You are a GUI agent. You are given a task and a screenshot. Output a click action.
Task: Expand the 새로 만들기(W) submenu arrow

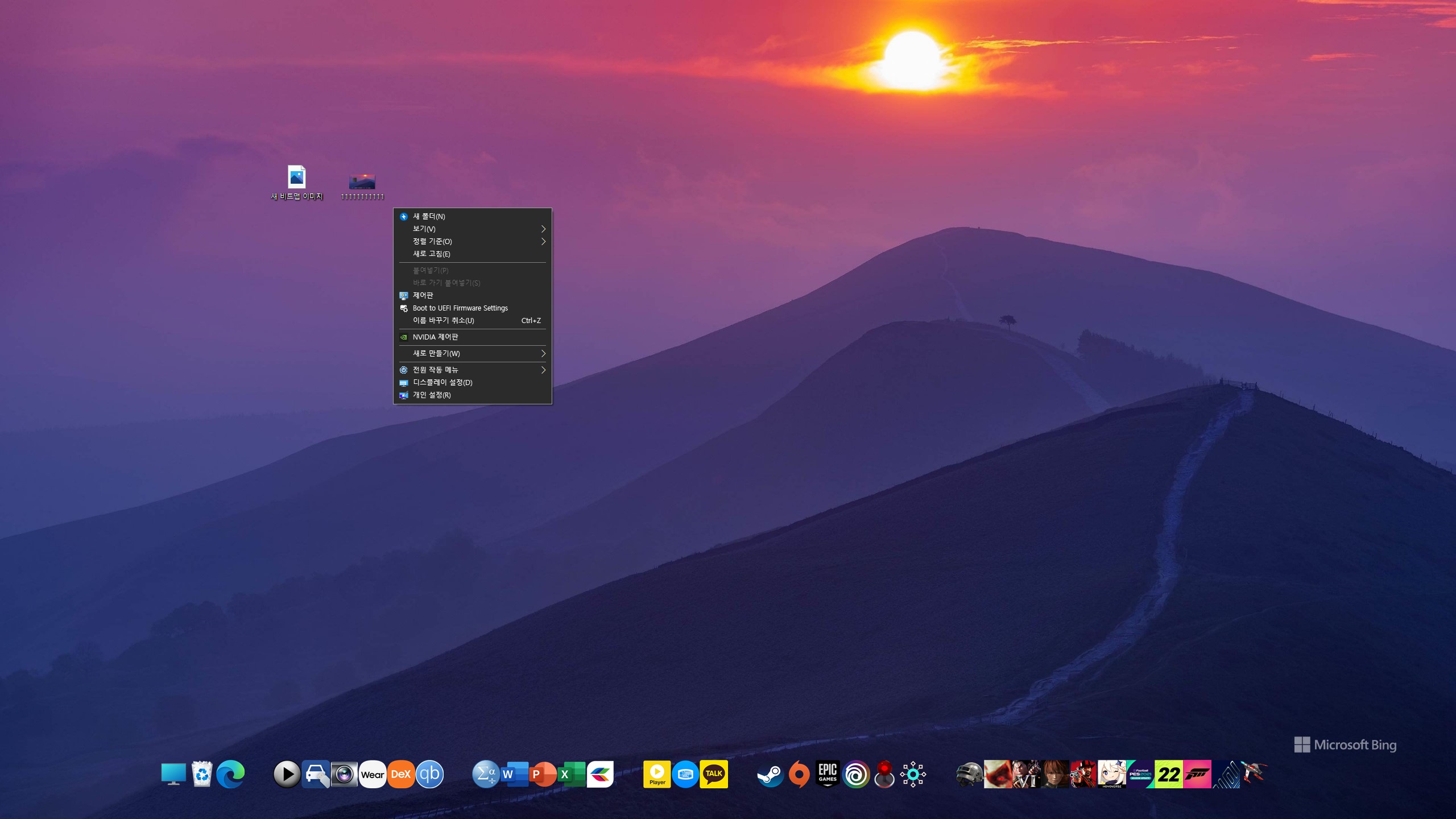543,353
